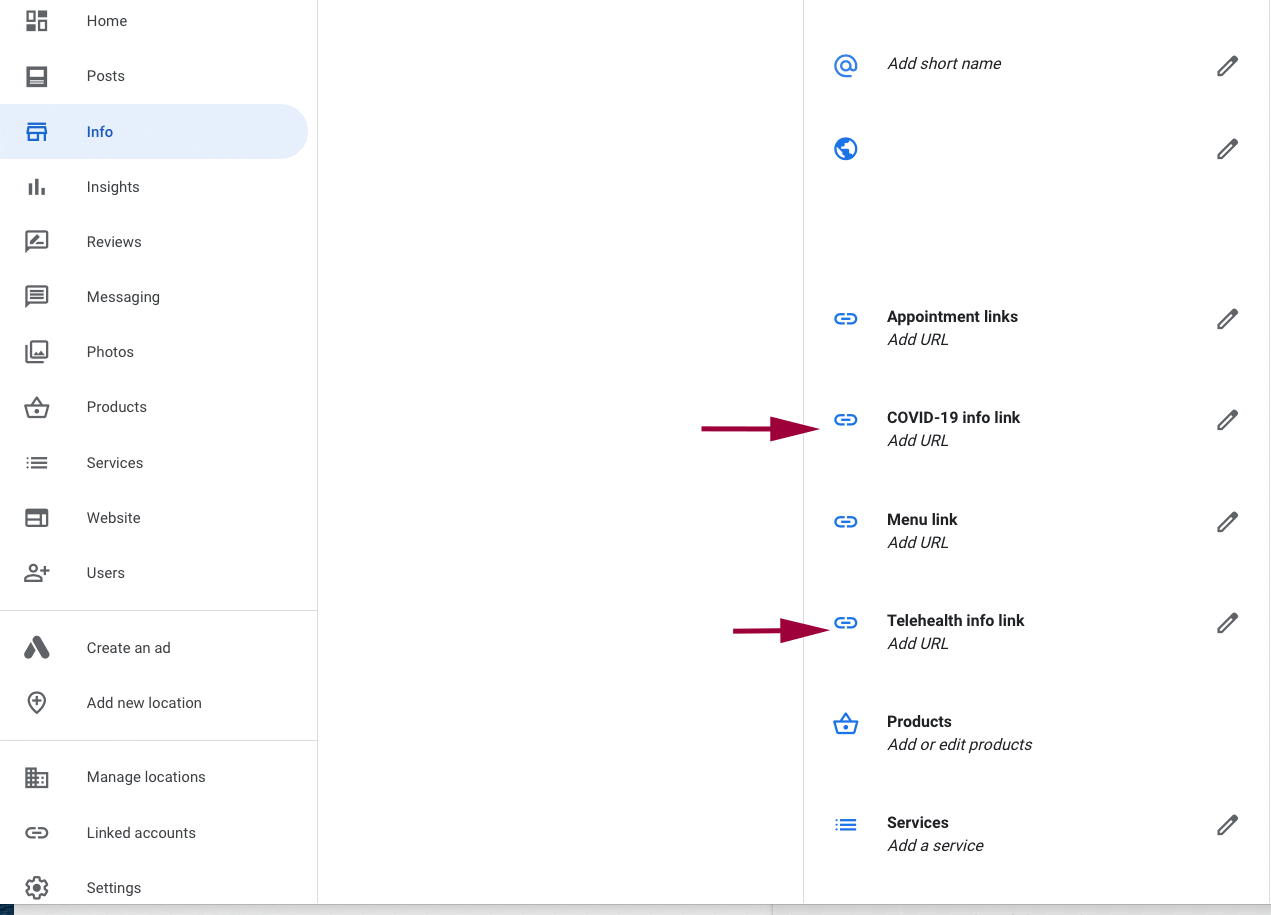
Task: Click the pencil next to Menu link
Action: click(1227, 522)
